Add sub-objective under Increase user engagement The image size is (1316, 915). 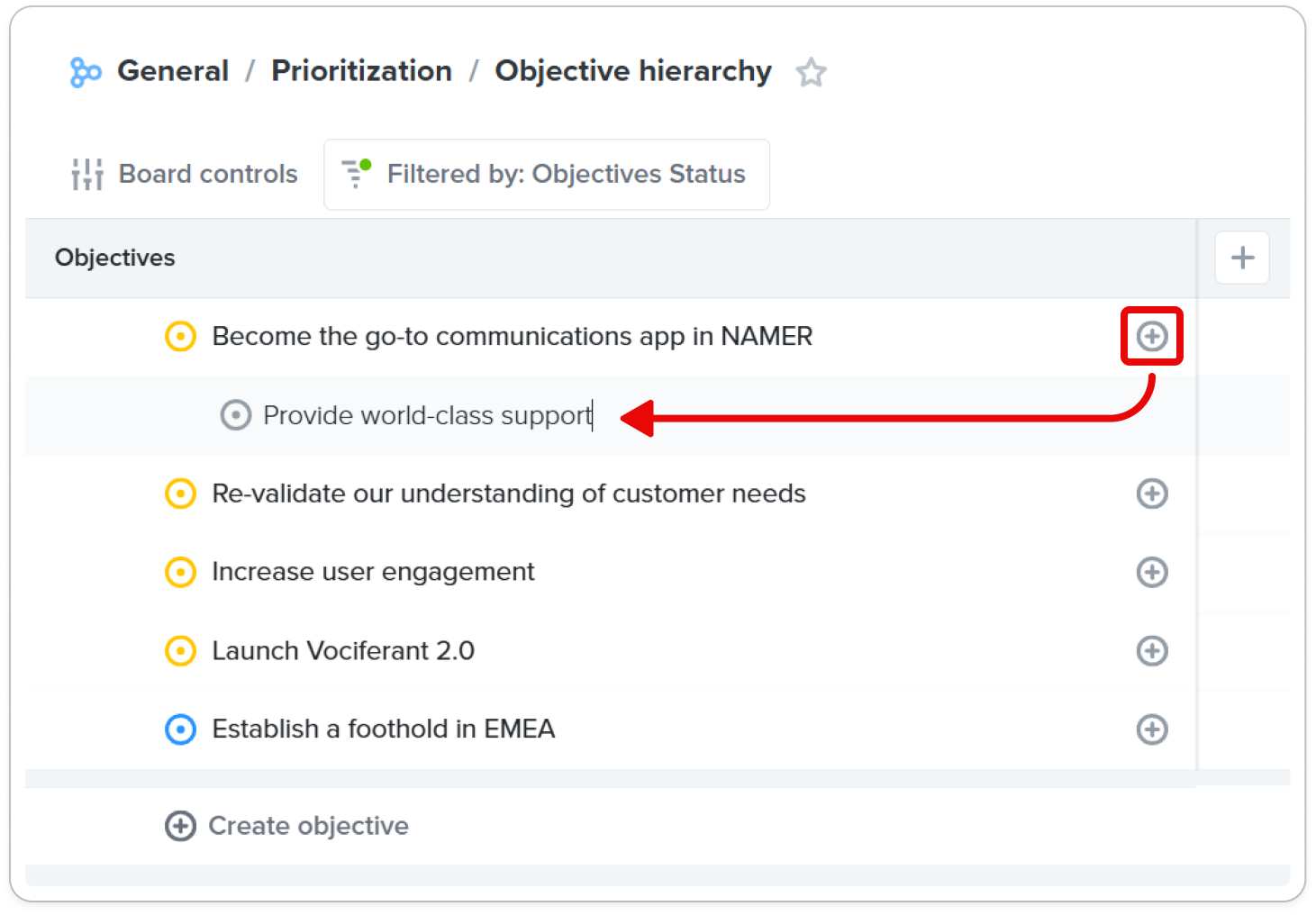tap(1151, 572)
